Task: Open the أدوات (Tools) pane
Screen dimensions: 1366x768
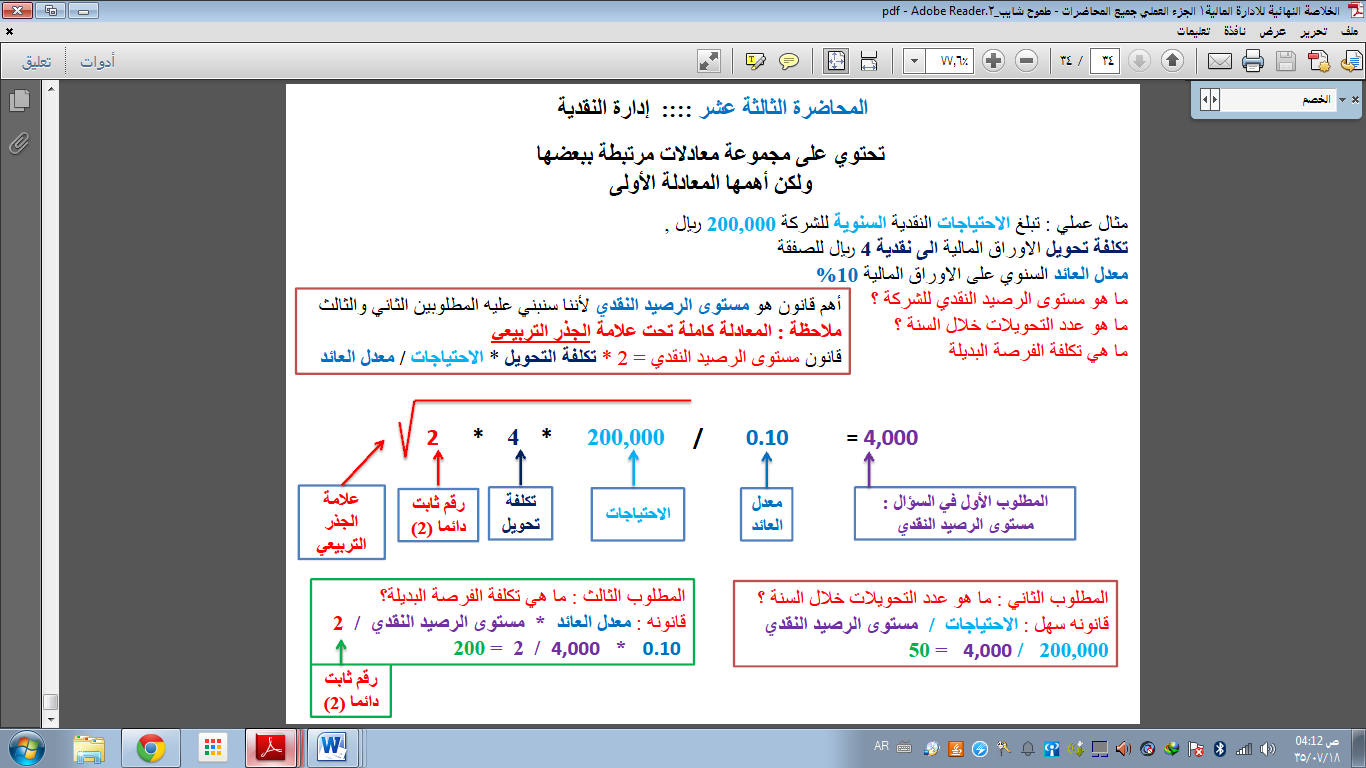Action: (x=97, y=62)
